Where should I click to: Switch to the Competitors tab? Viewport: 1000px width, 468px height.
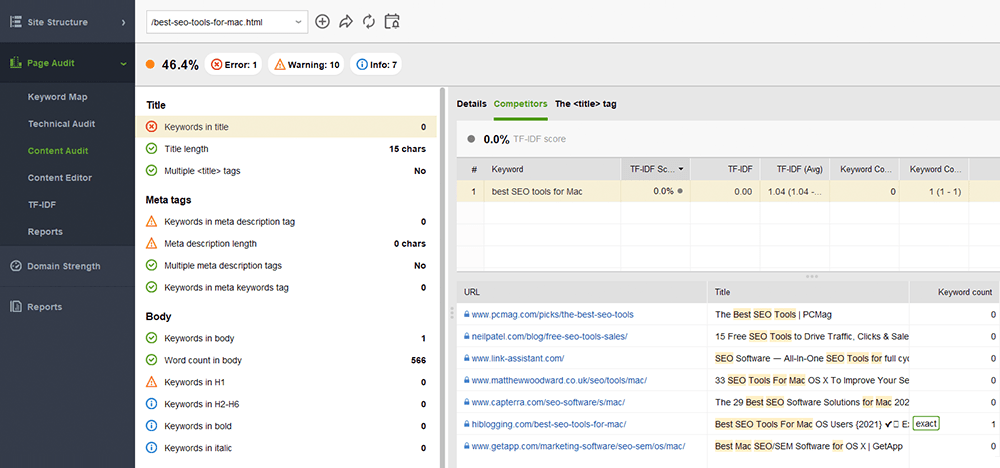click(520, 103)
